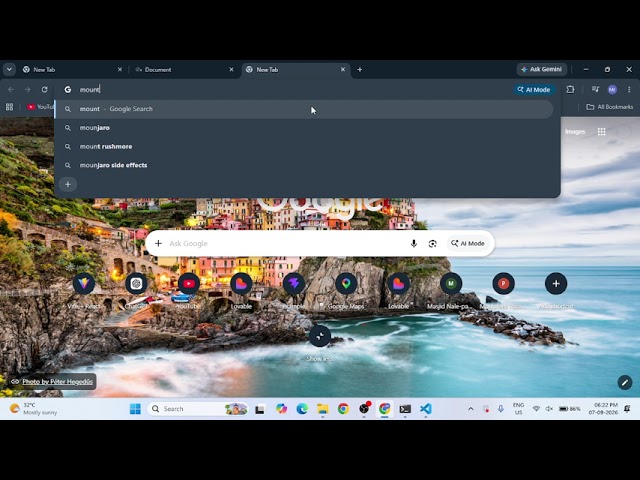Click the Ask Gemini button
Viewport: 640px width, 480px height.
point(542,69)
